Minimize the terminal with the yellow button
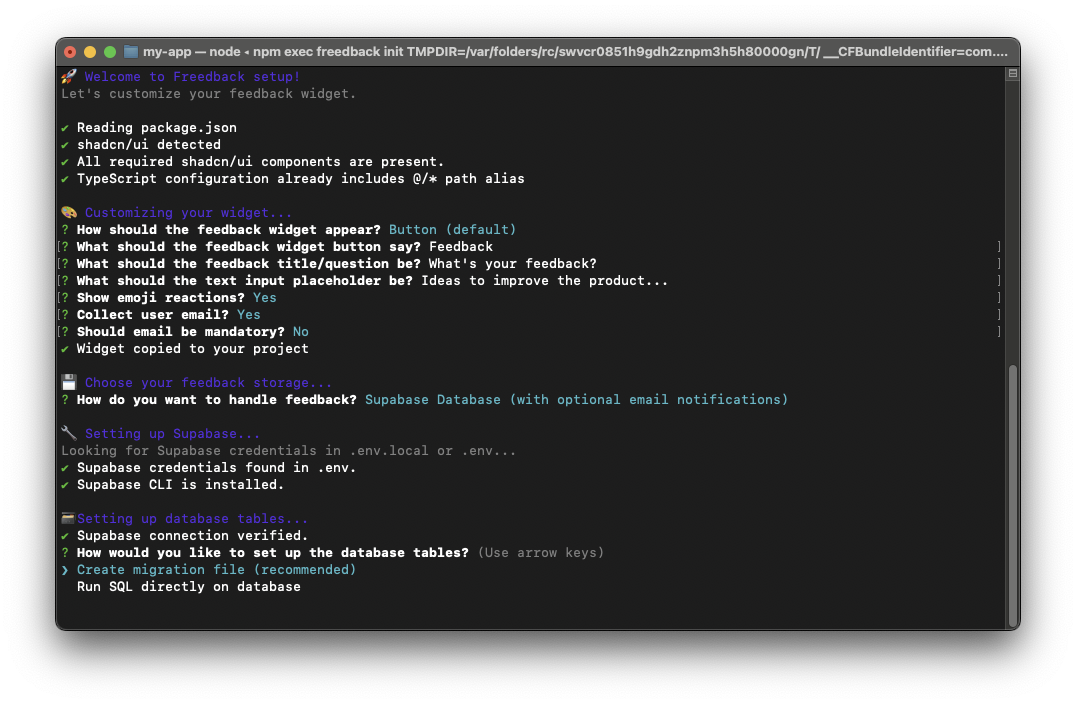This screenshot has height=704, width=1076. (x=90, y=51)
